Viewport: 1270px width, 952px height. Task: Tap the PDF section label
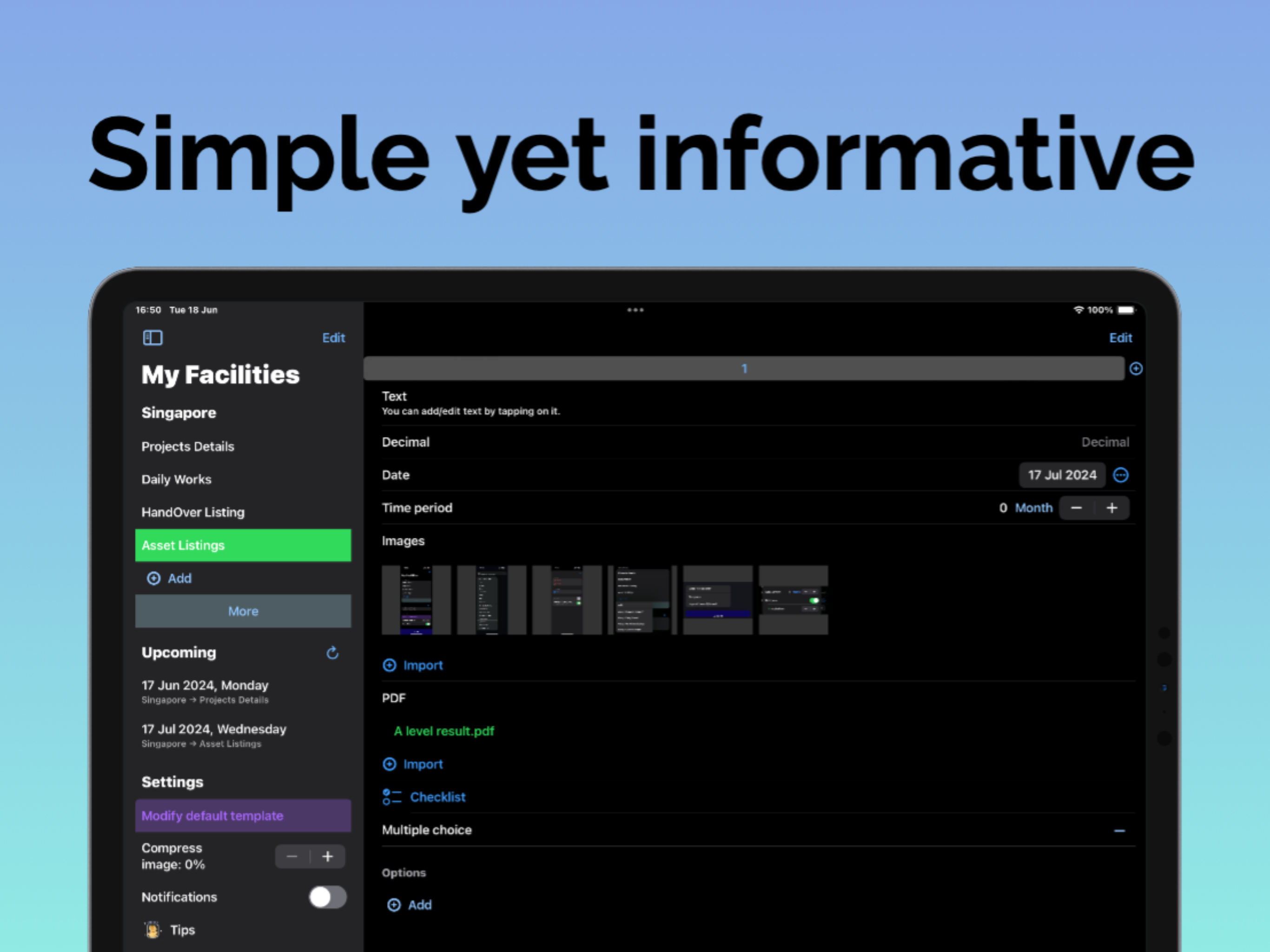[x=393, y=698]
